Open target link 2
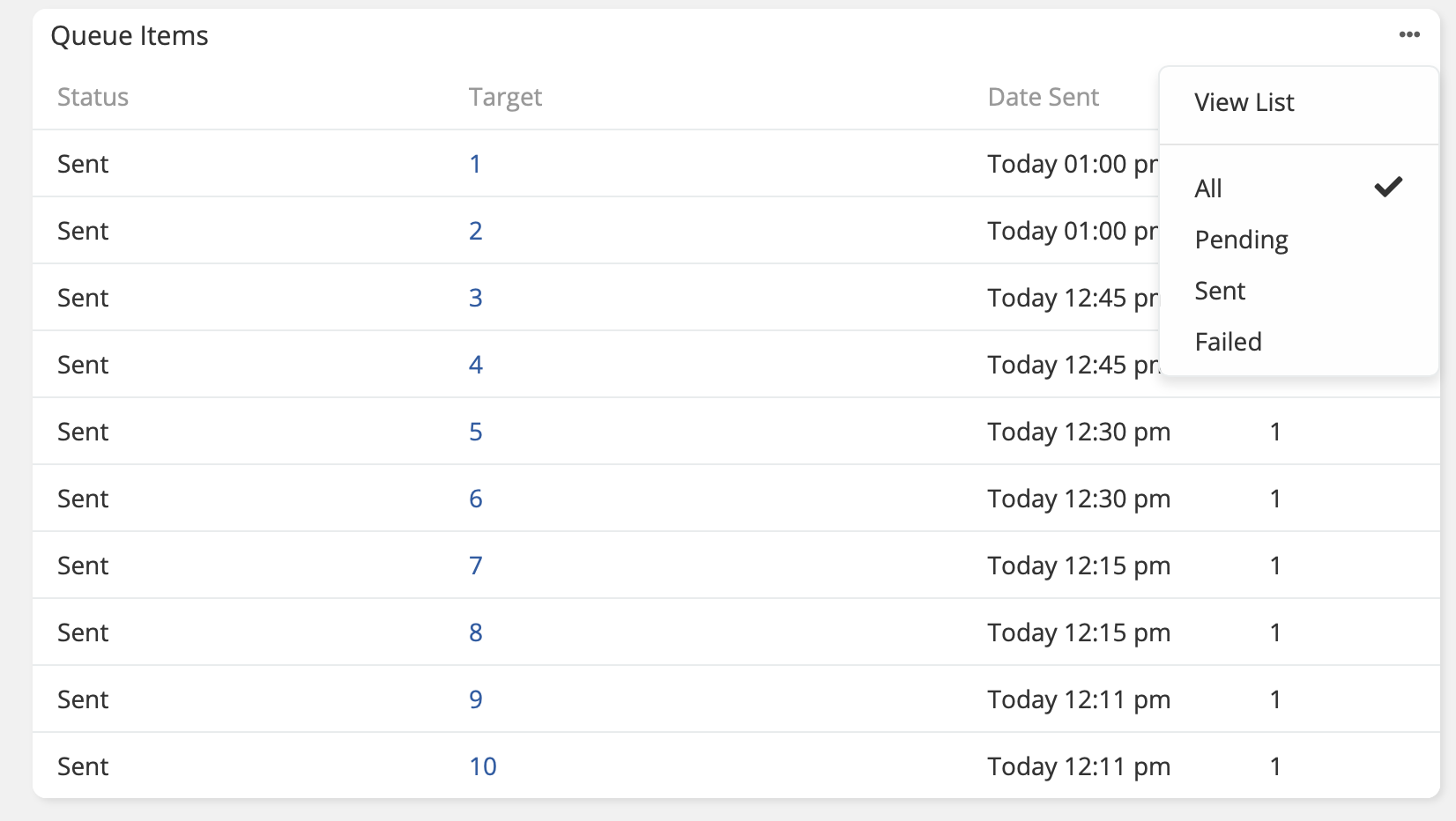Screen dimensions: 1456x821 point(475,231)
